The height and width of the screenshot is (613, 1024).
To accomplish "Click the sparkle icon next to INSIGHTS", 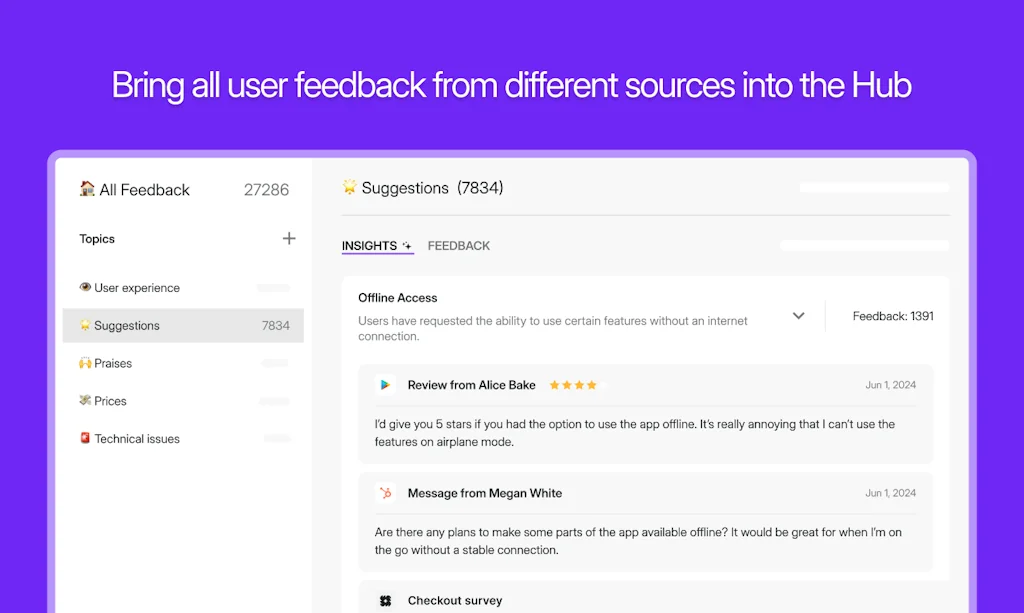I will [x=407, y=246].
